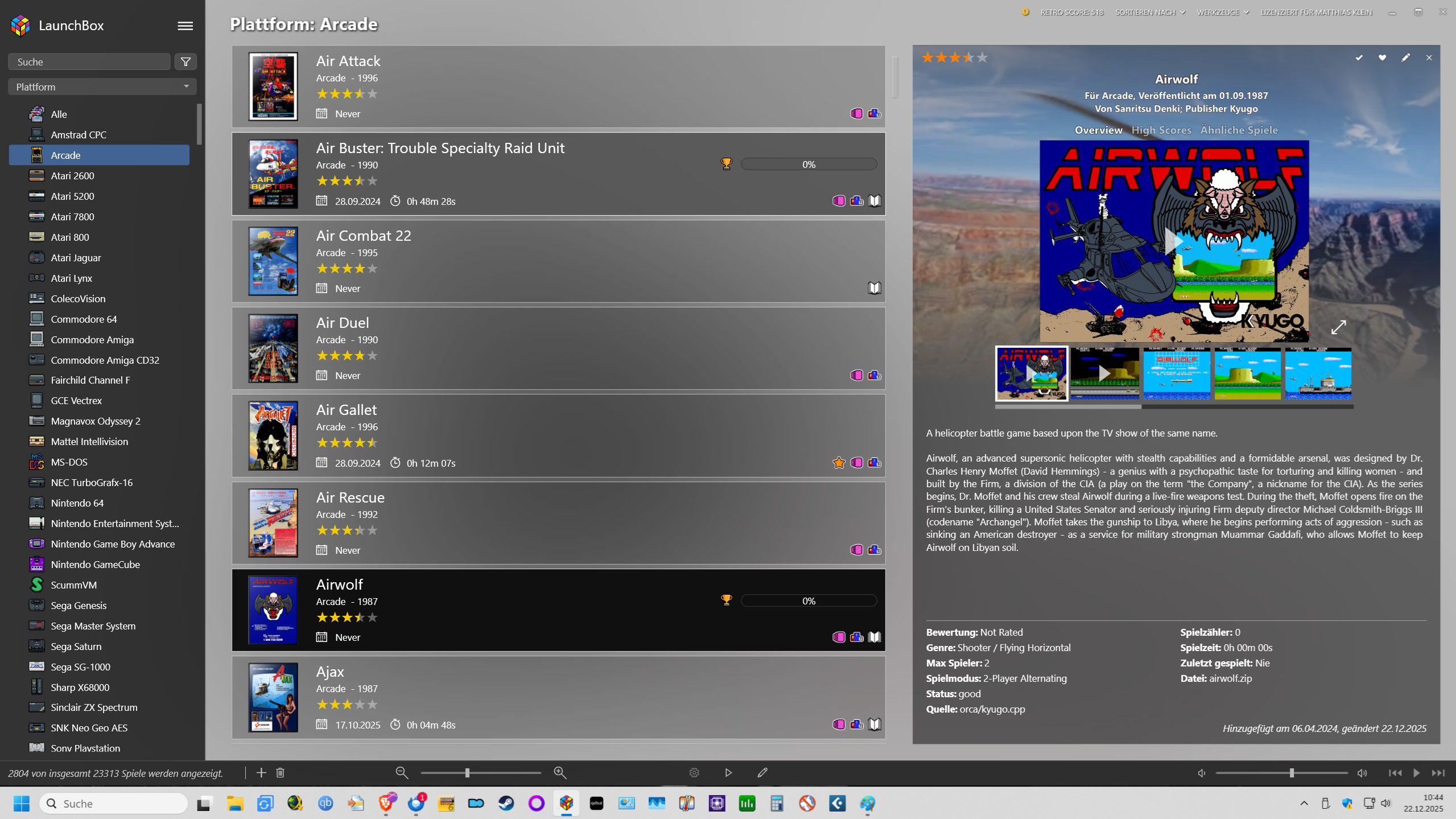Screen dimensions: 1456x819
Task: Open the Ähnliche Spiele tab
Action: (1239, 130)
